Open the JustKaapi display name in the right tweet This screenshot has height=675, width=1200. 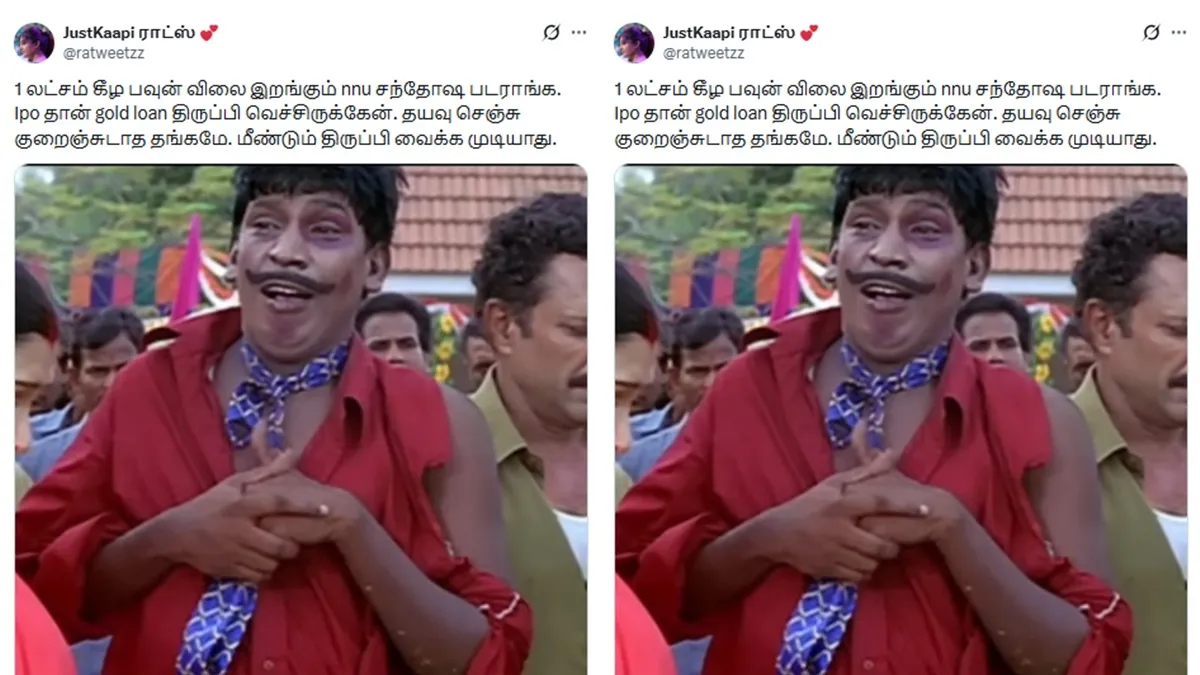pyautogui.click(x=730, y=33)
